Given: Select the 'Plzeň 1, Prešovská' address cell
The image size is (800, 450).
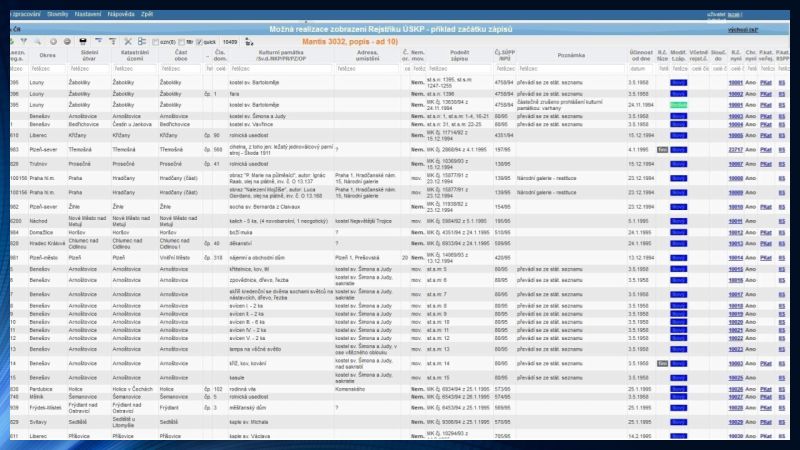Looking at the screenshot, I should (x=357, y=258).
